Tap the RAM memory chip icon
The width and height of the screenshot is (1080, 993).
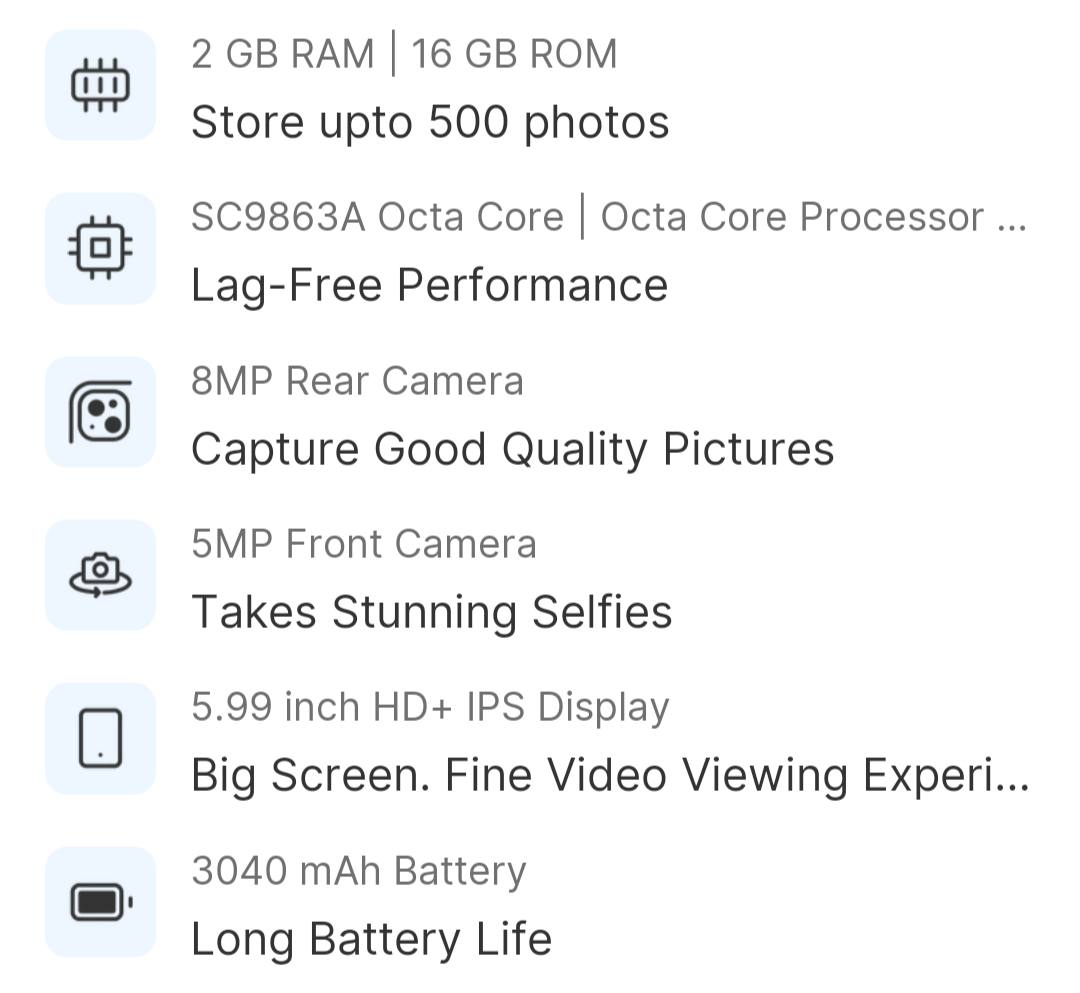(x=100, y=85)
